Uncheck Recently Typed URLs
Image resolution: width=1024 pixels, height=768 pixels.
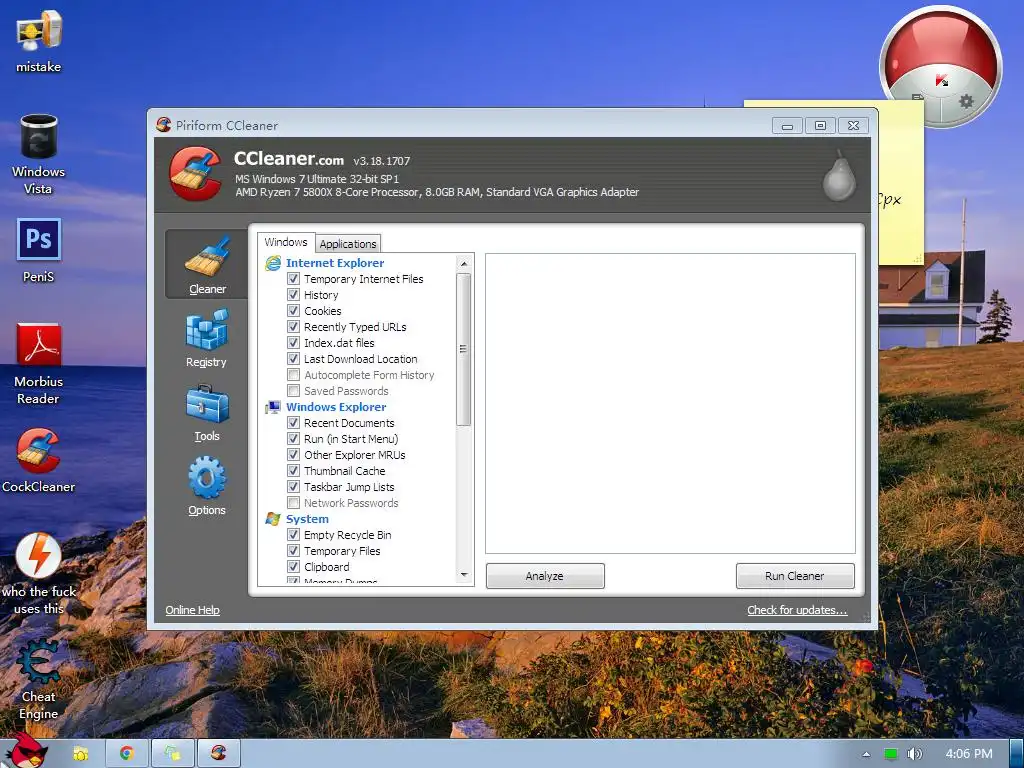tap(293, 327)
